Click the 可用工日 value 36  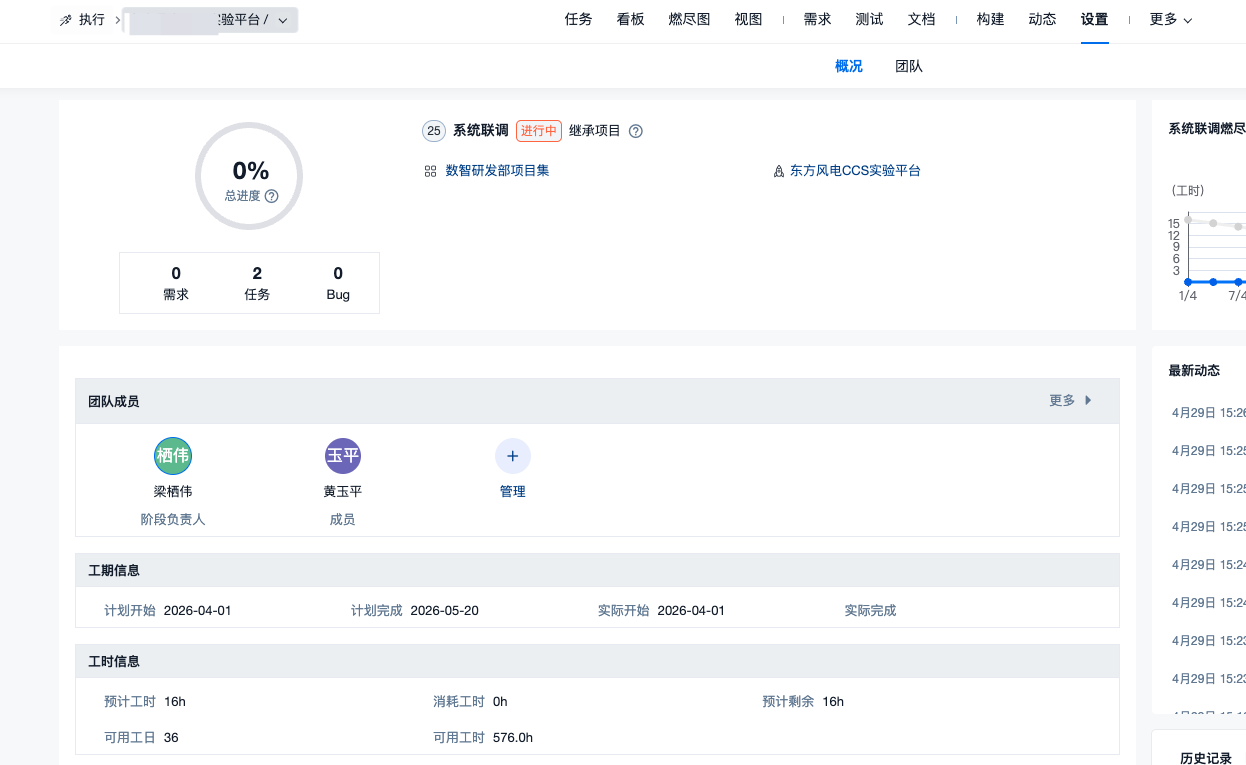tap(171, 737)
